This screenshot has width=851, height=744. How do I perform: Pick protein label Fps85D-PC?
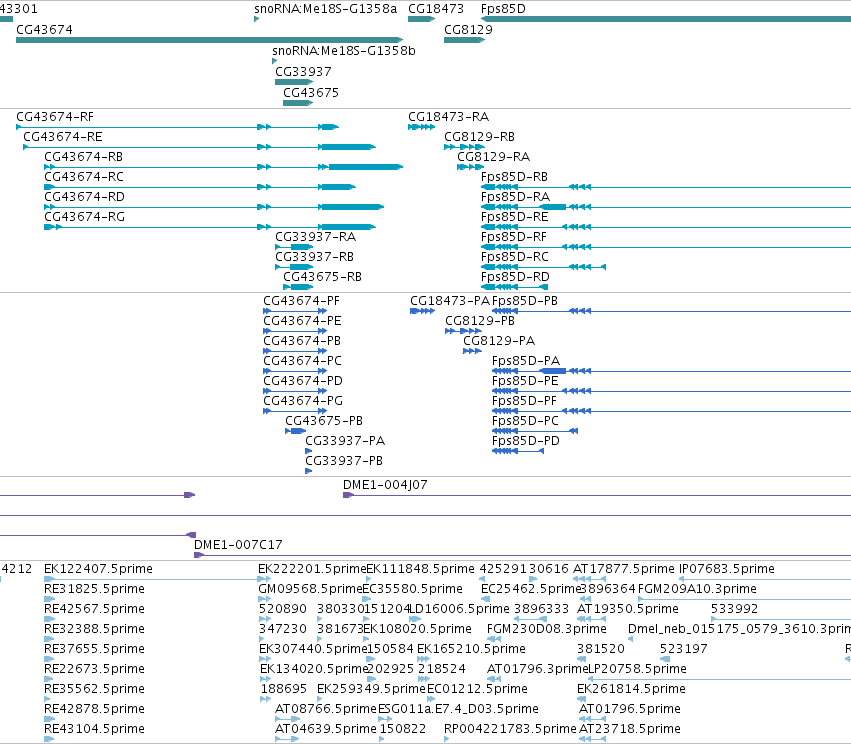(x=525, y=421)
